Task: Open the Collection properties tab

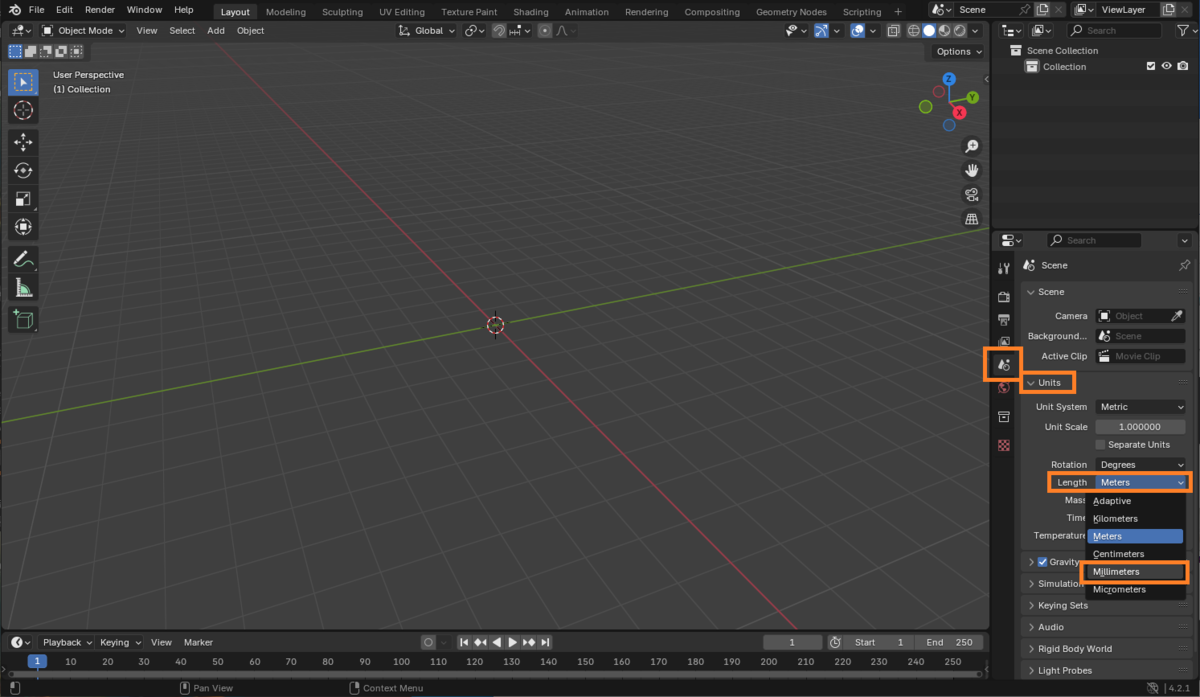Action: 1004,417
